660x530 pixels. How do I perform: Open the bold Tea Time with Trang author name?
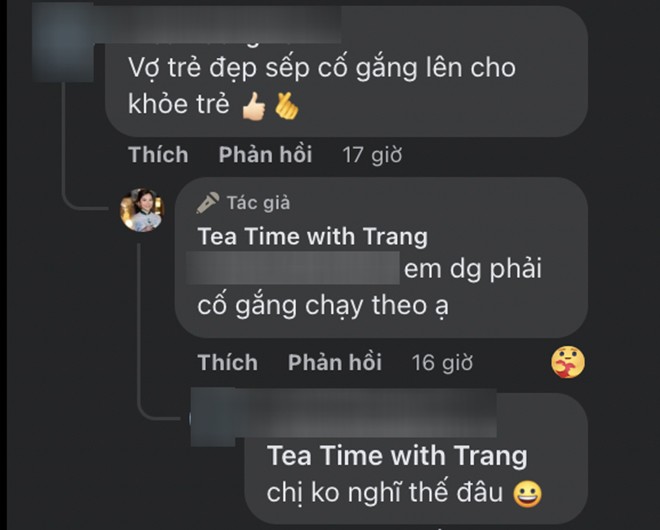pyautogui.click(x=313, y=237)
